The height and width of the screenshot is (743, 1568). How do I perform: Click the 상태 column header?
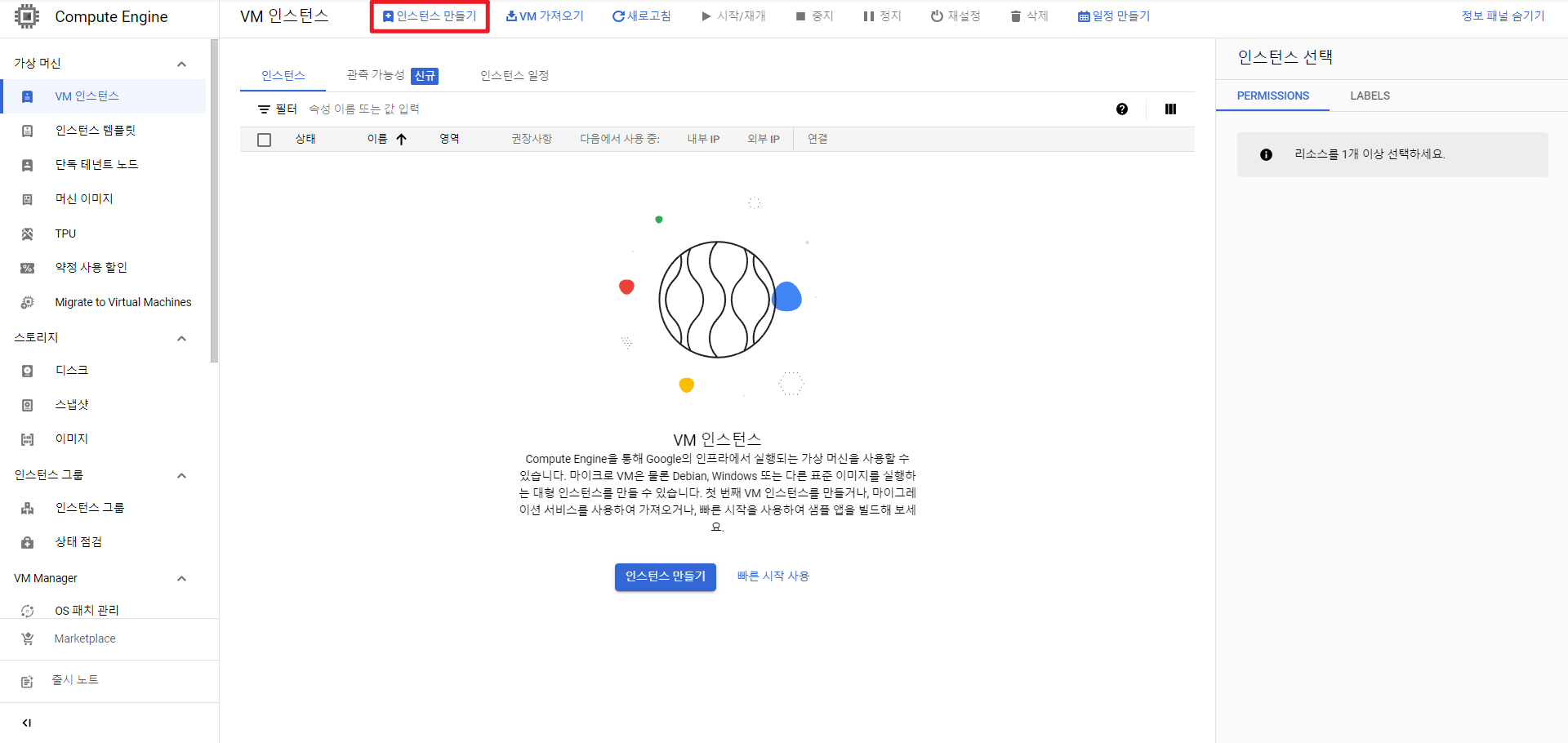coord(305,140)
